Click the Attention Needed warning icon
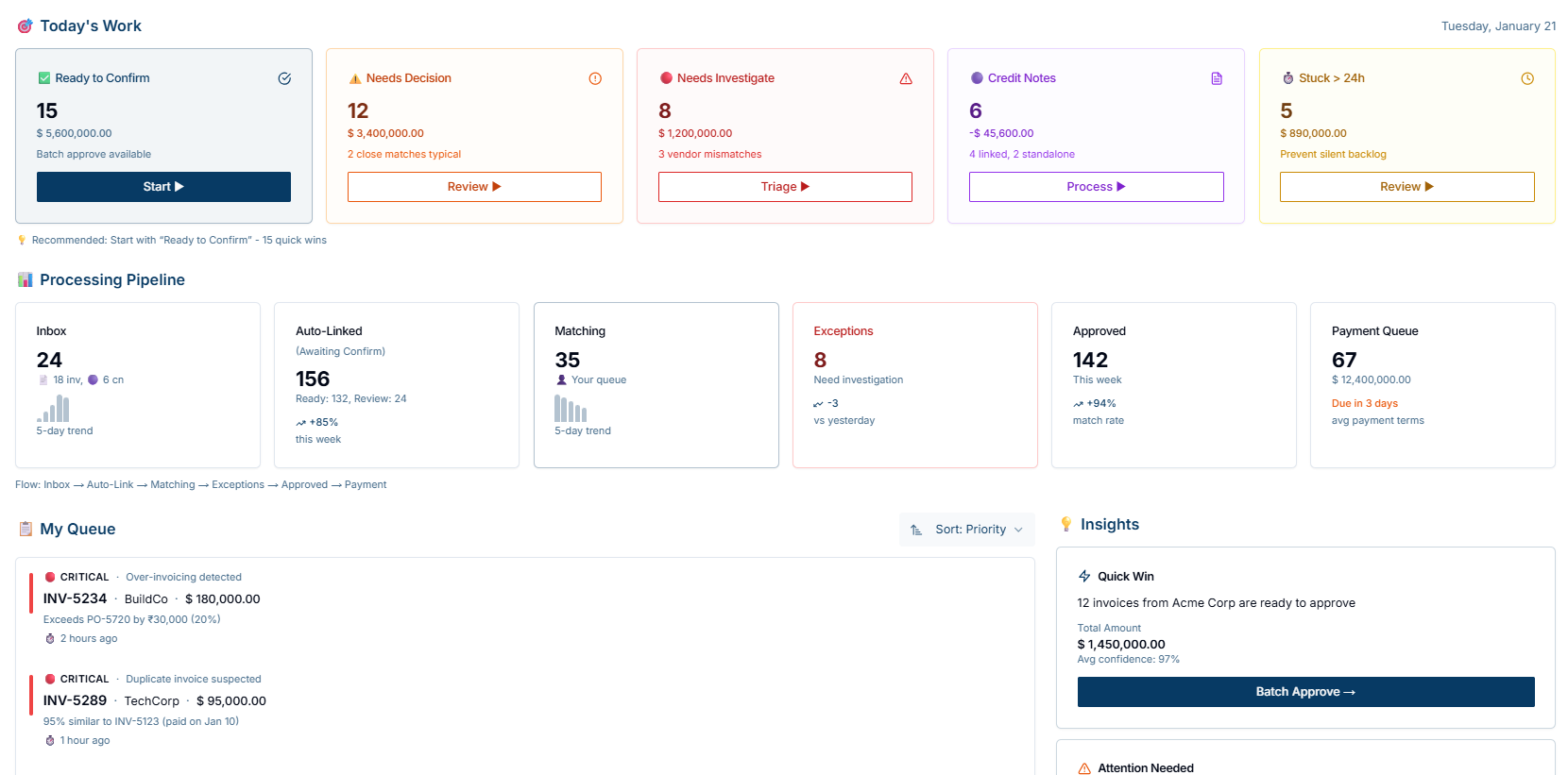This screenshot has width=1568, height=775. coord(1084,768)
